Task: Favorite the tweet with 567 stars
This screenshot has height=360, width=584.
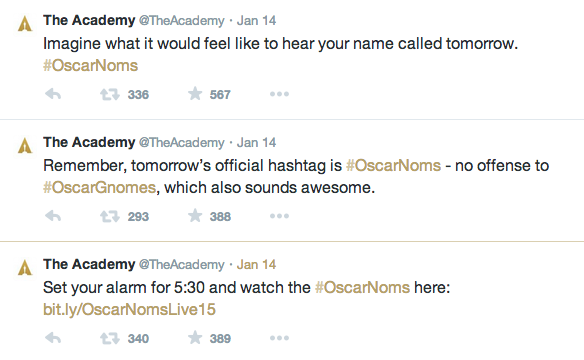Action: tap(195, 94)
